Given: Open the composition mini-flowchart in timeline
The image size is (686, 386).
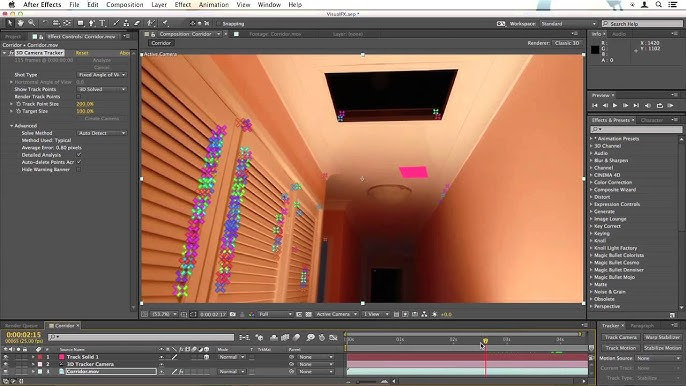Looking at the screenshot, I should [x=244, y=337].
